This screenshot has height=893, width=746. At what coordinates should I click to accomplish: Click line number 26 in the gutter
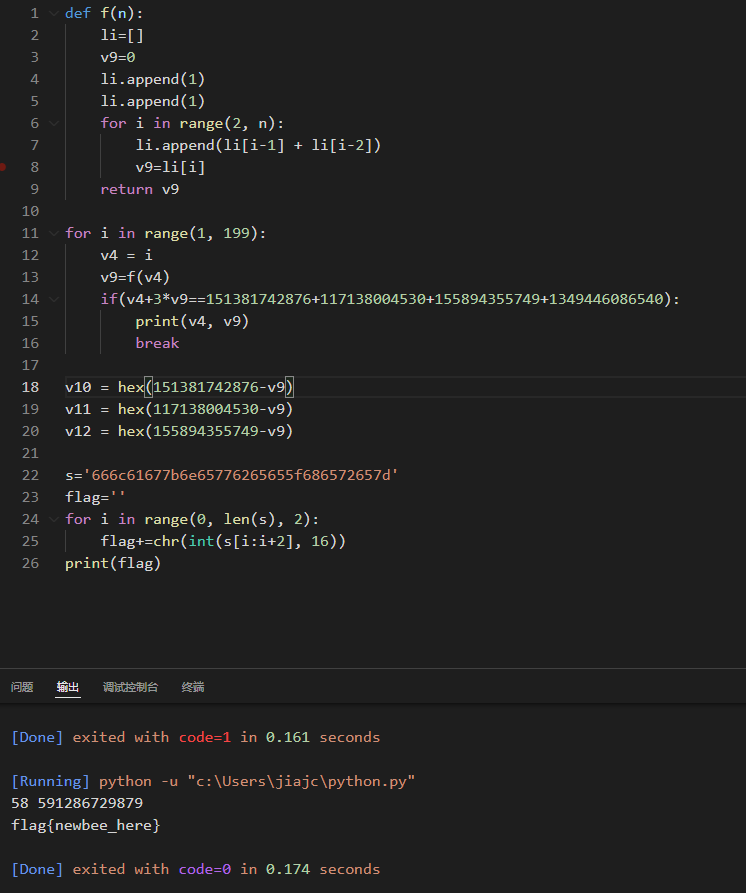point(30,564)
